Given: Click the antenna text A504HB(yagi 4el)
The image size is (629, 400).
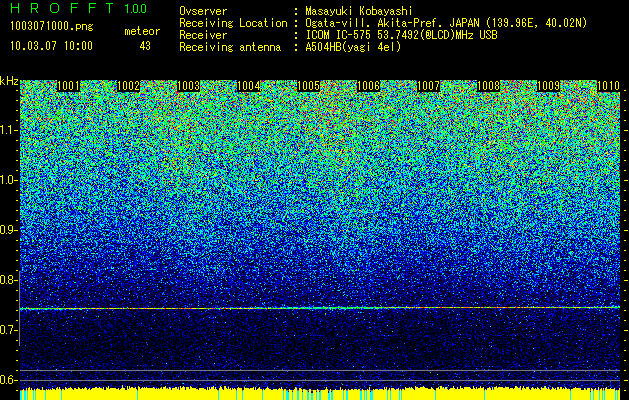Looking at the screenshot, I should pyautogui.click(x=353, y=47).
